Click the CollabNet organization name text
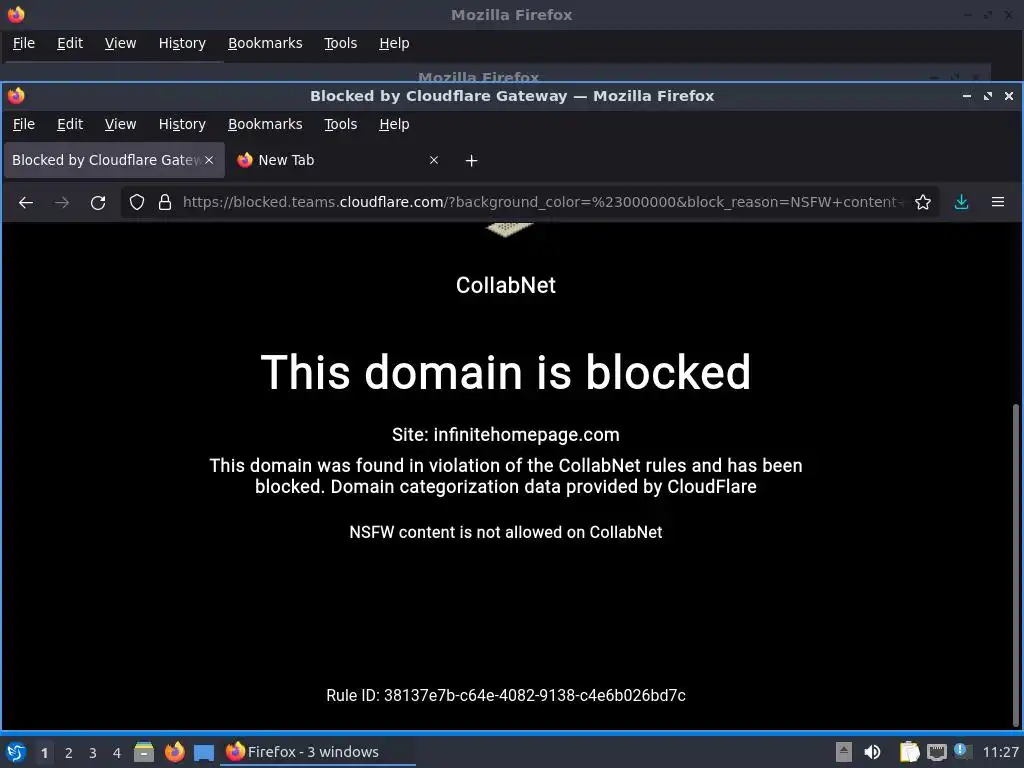 [505, 285]
